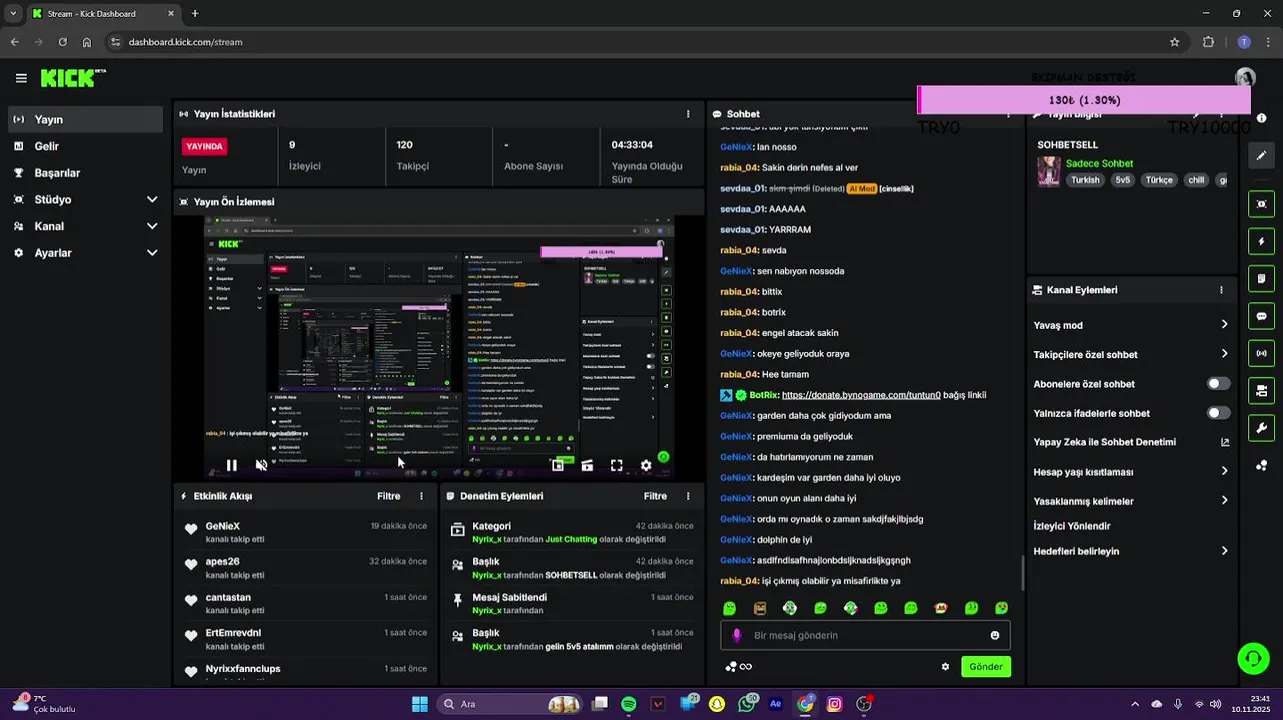Click the wrench tool icon in right sidebar
The image size is (1283, 720).
point(1261,428)
